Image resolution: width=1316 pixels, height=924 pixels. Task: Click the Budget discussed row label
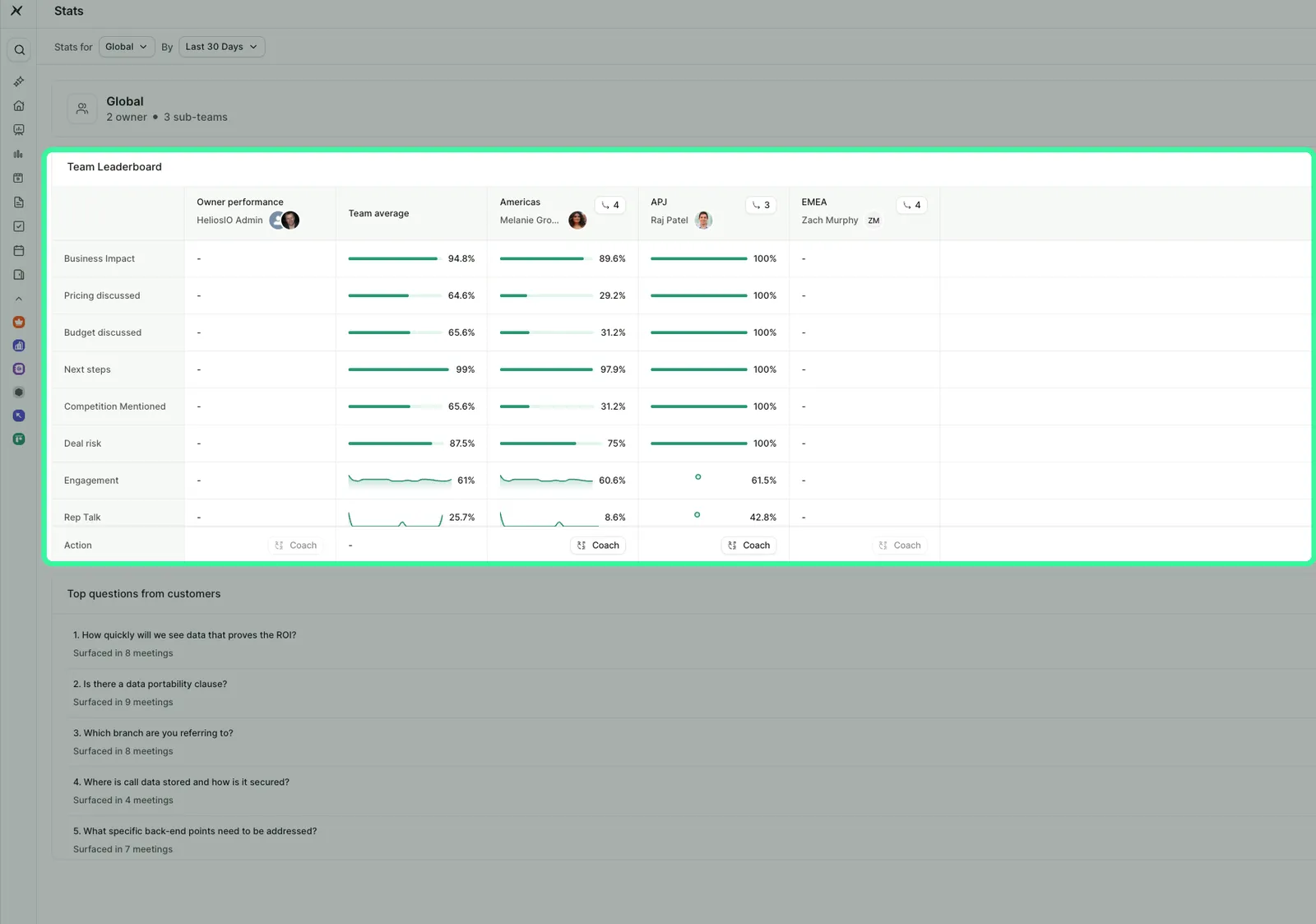coord(103,332)
